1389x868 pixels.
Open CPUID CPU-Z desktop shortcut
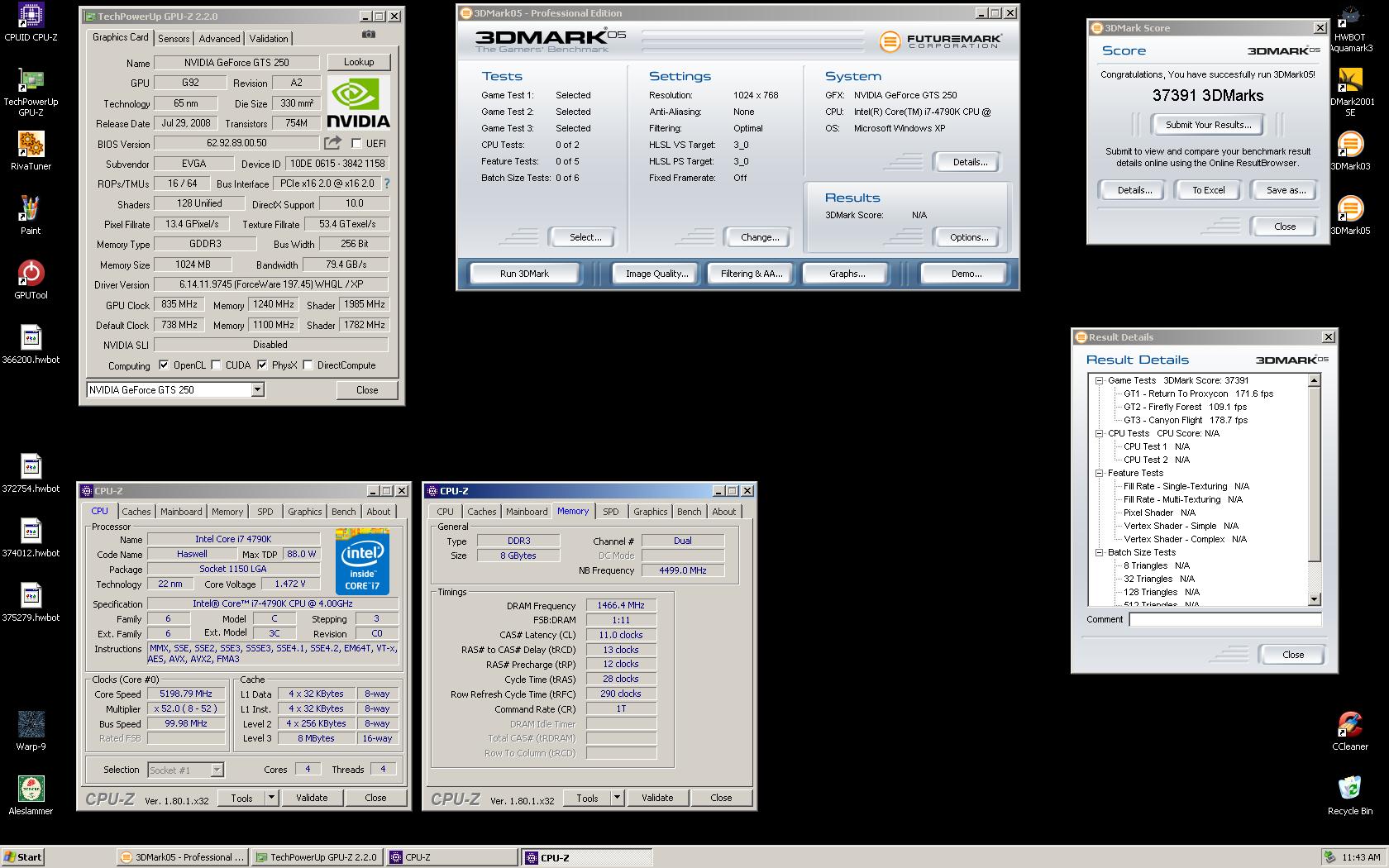pyautogui.click(x=31, y=22)
